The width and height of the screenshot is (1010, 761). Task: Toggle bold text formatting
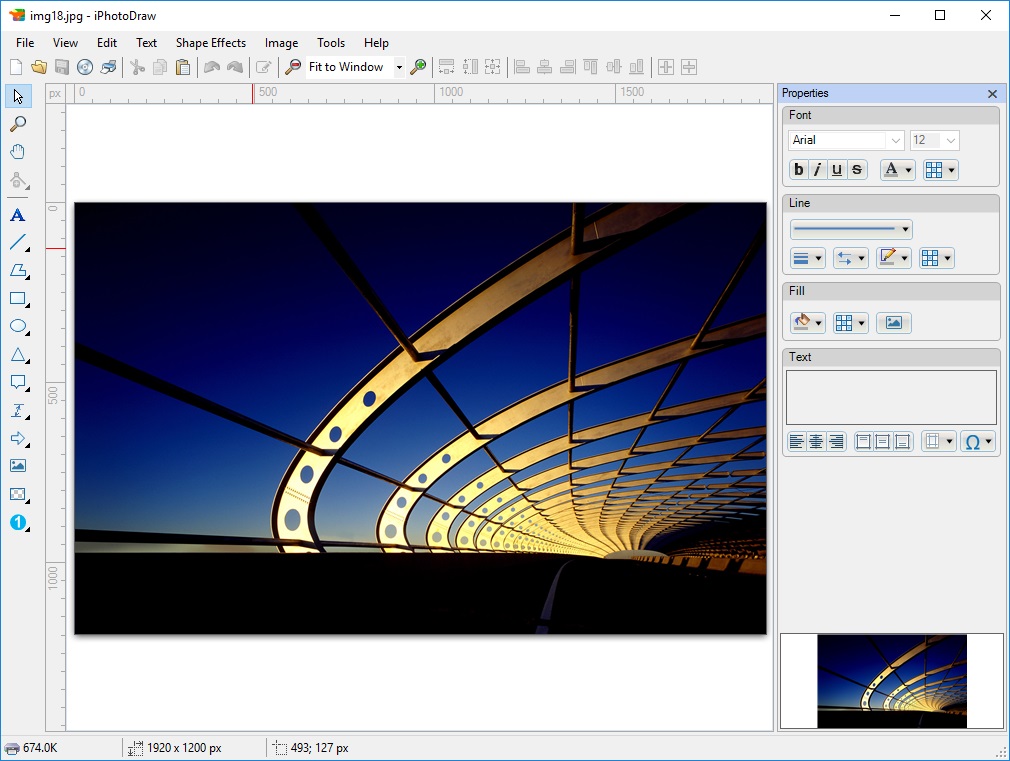point(797,169)
